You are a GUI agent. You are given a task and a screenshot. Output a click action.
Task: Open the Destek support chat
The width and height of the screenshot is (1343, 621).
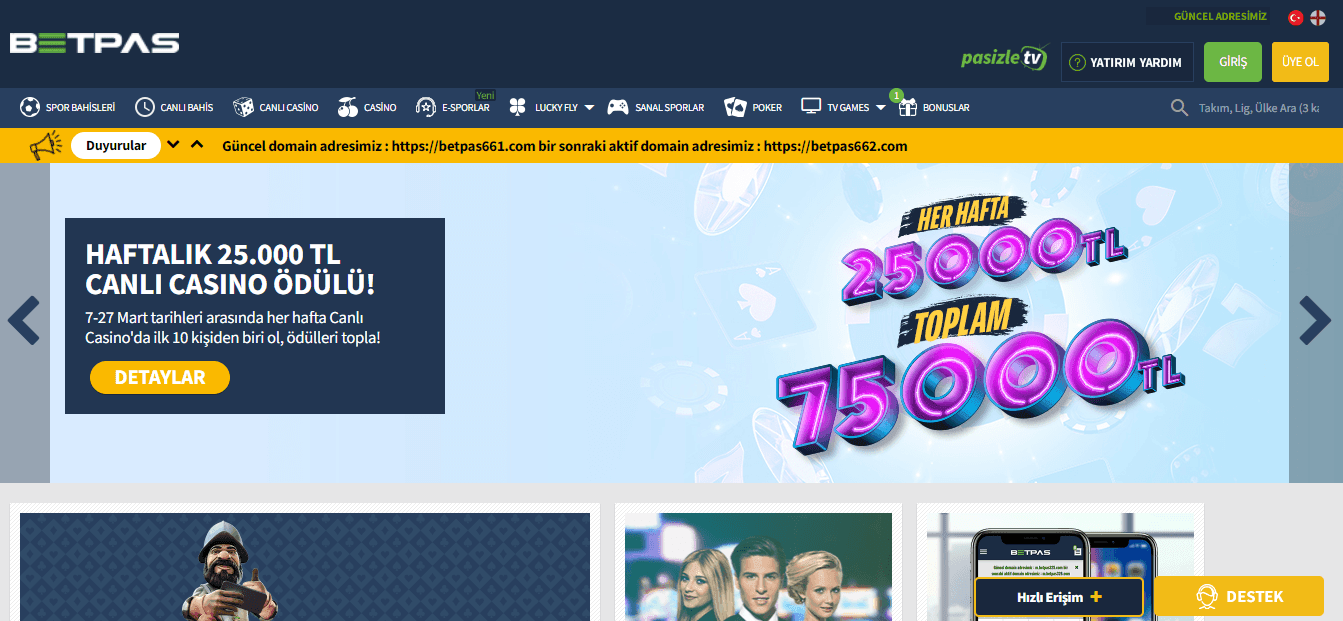[x=1239, y=597]
